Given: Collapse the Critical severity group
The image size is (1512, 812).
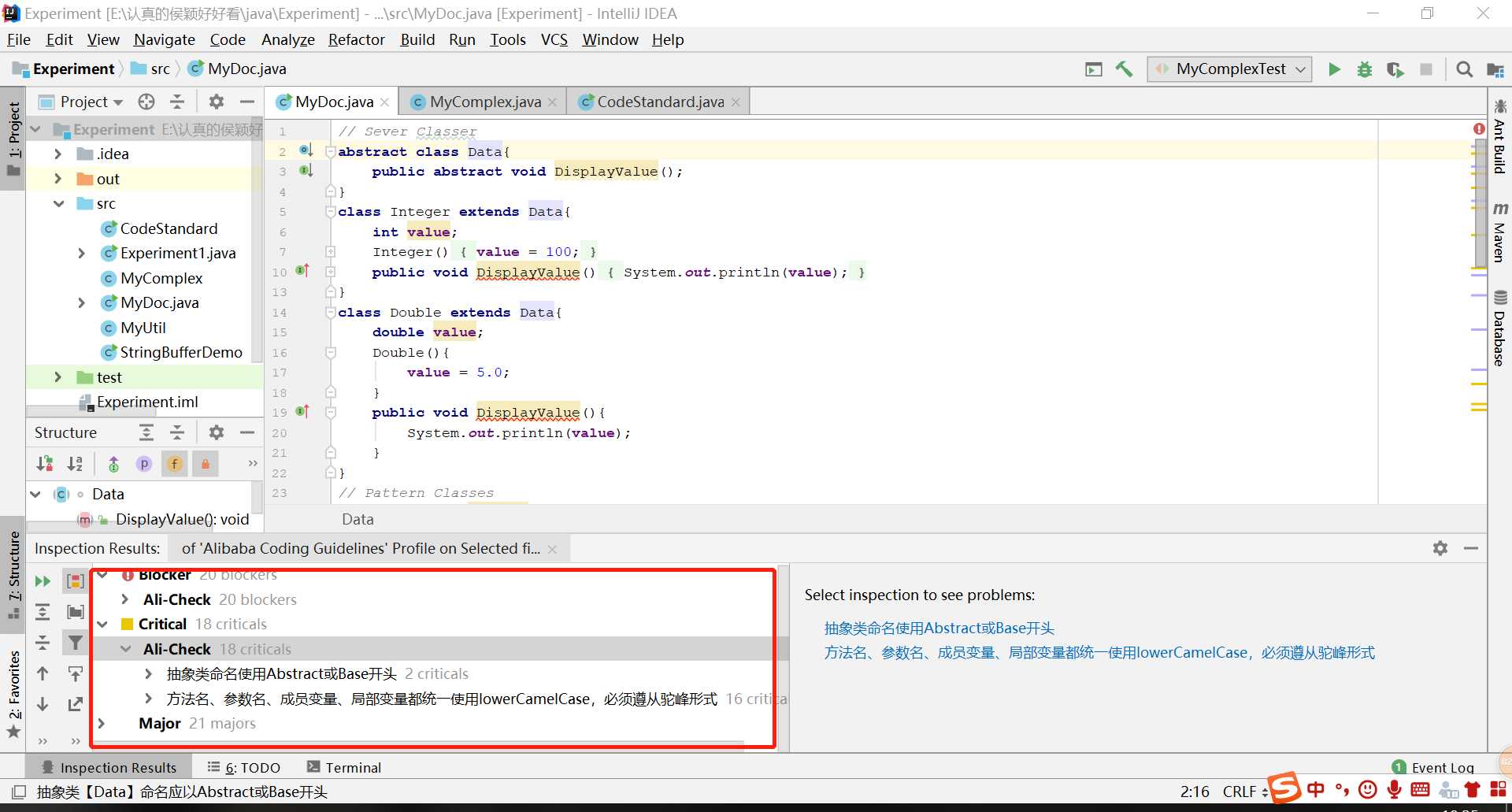Looking at the screenshot, I should (x=102, y=624).
